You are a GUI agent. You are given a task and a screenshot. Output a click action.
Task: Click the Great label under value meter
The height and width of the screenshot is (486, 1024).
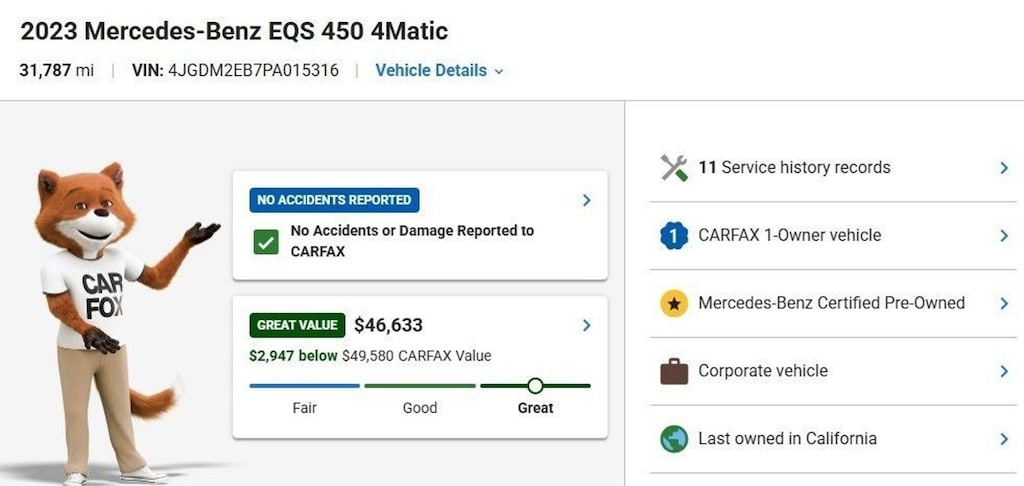(x=536, y=408)
